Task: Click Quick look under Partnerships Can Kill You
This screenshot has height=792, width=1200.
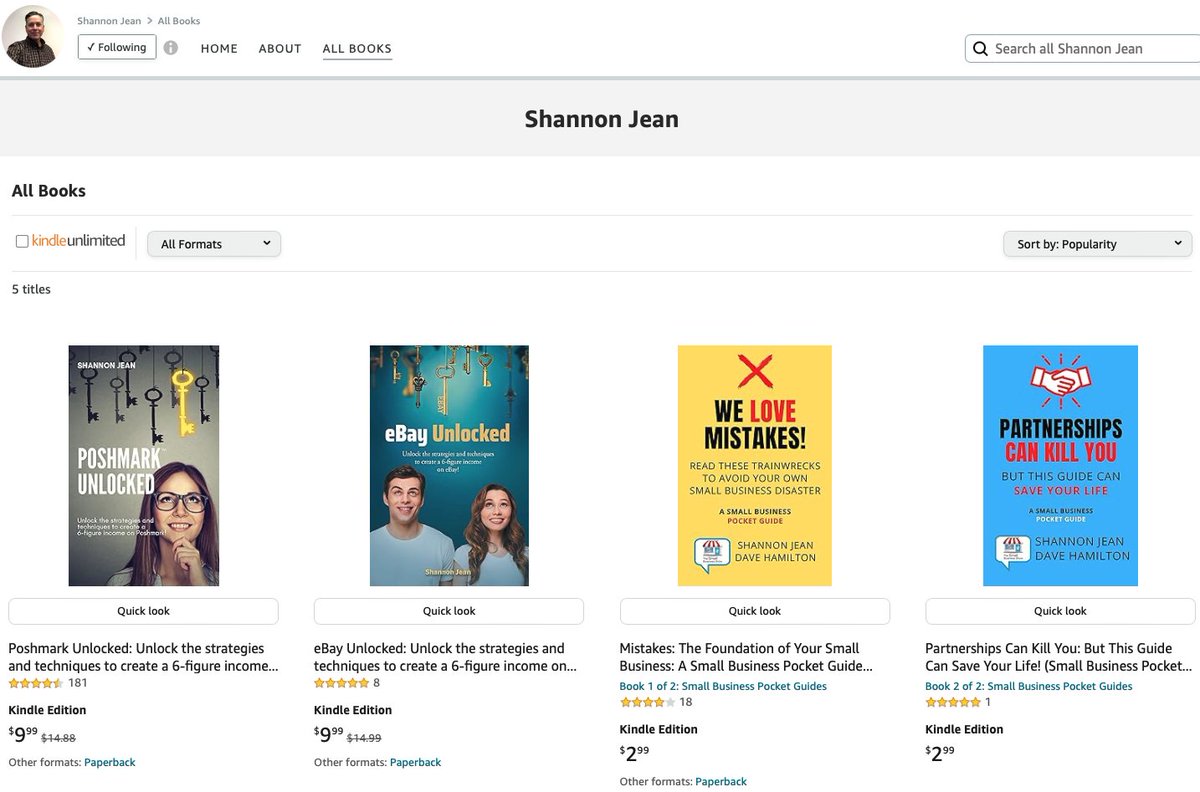Action: [1060, 611]
